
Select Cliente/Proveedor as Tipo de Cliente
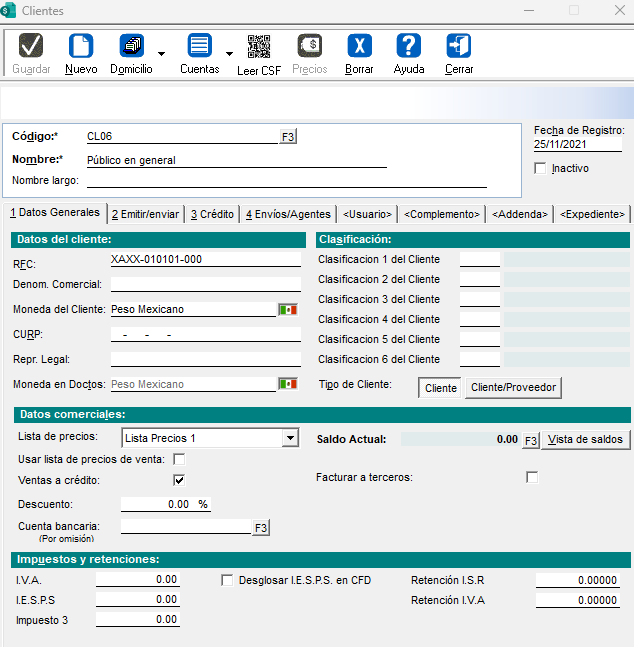point(513,387)
